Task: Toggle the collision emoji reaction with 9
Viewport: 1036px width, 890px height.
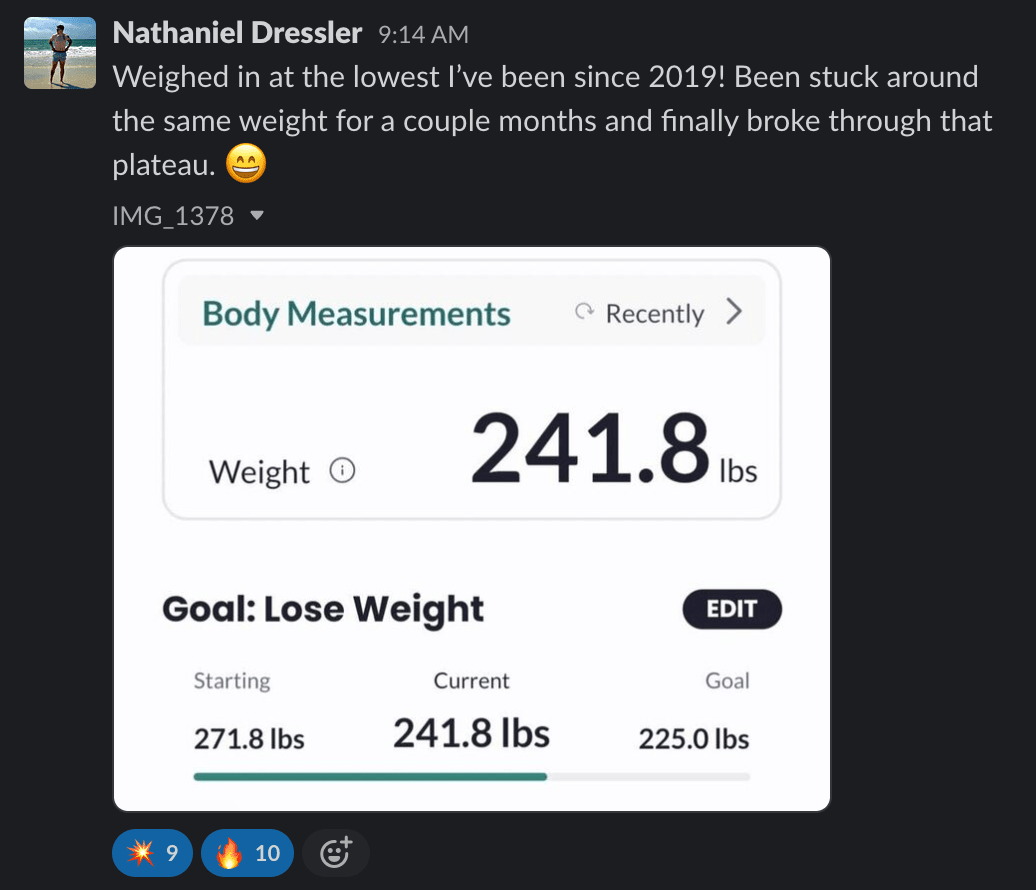Action: pos(153,853)
